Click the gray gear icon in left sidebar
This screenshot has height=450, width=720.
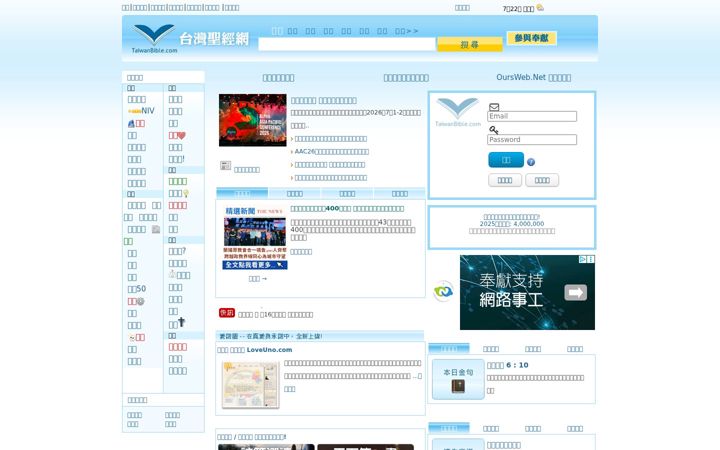pyautogui.click(x=141, y=302)
